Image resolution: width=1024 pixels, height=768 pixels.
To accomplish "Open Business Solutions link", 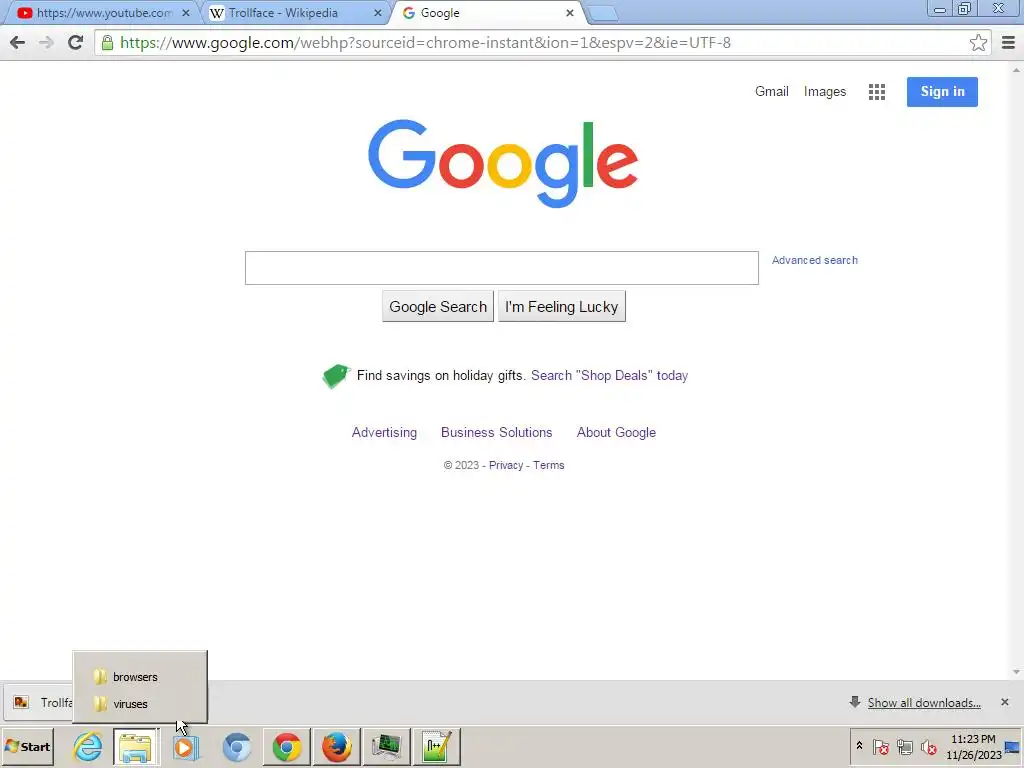I will [496, 432].
